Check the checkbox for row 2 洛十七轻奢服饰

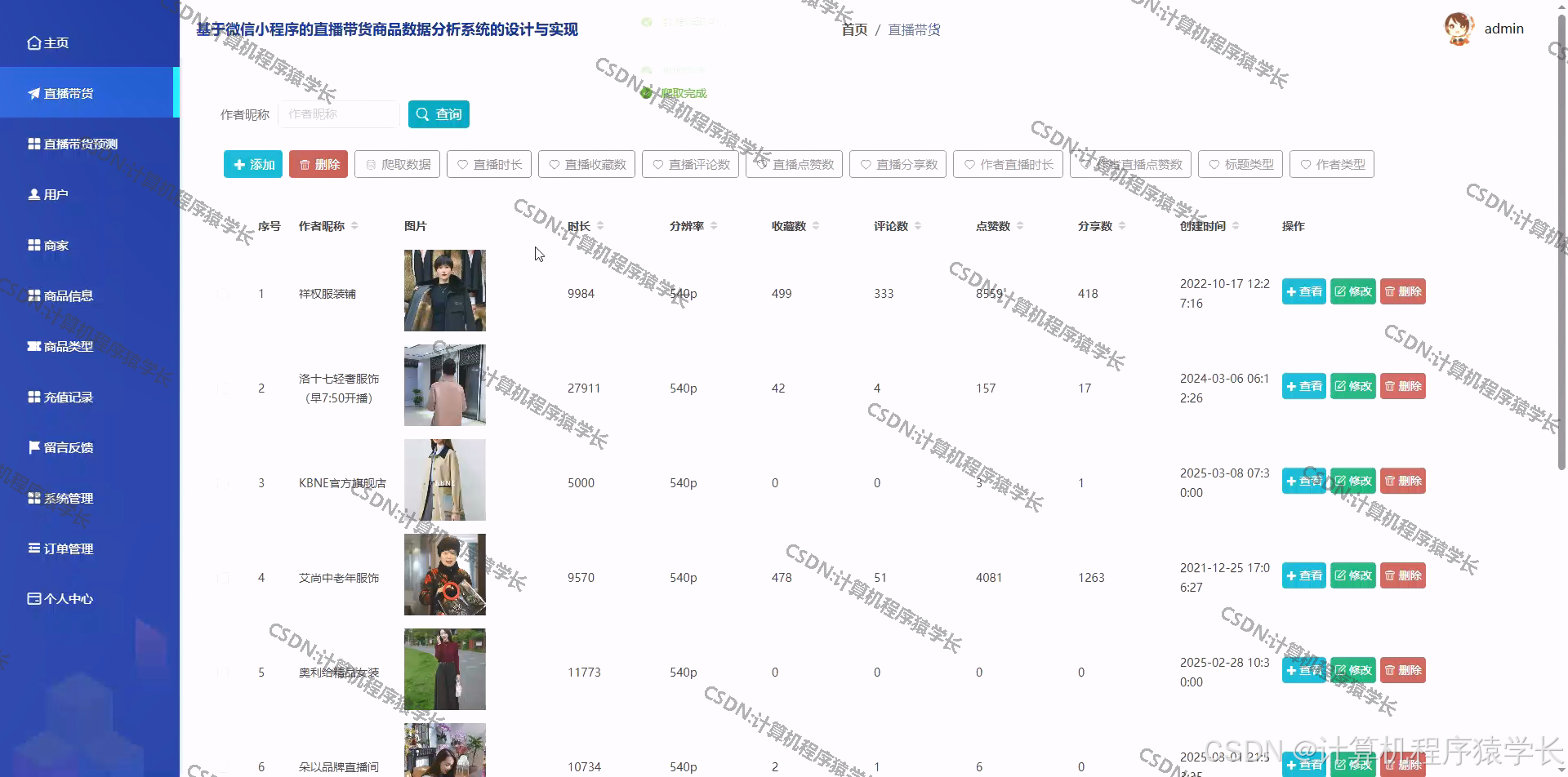click(x=223, y=388)
